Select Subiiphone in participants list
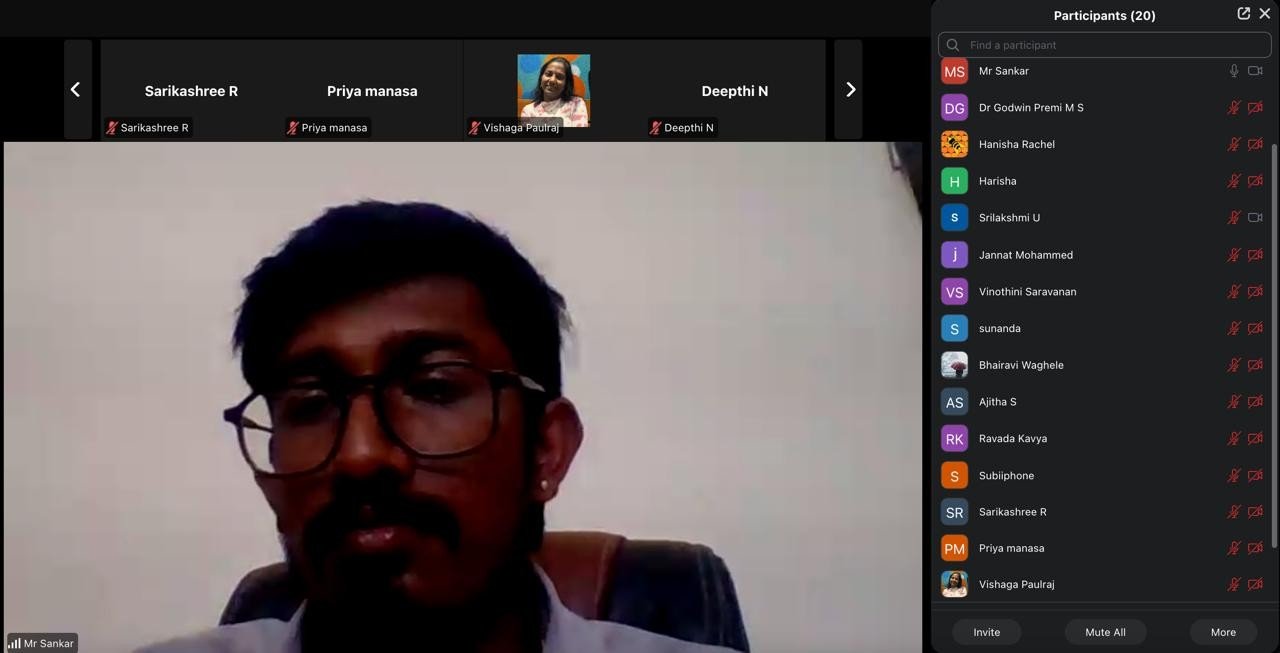Screen dimensions: 1280x653 tap(1104, 475)
